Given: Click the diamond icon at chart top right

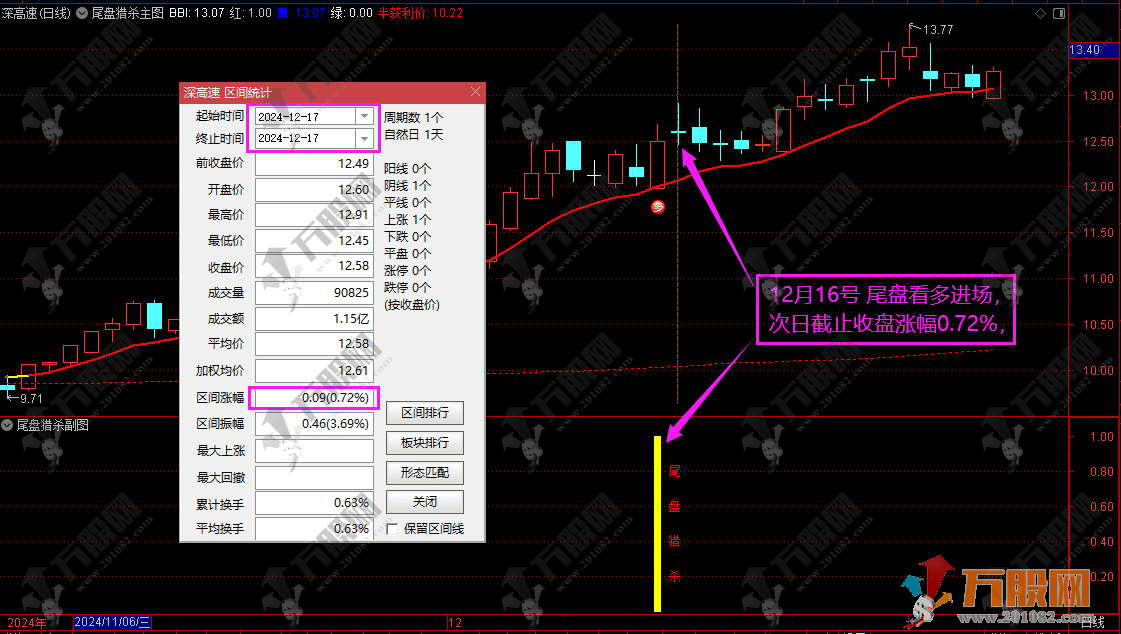Looking at the screenshot, I should 1040,14.
